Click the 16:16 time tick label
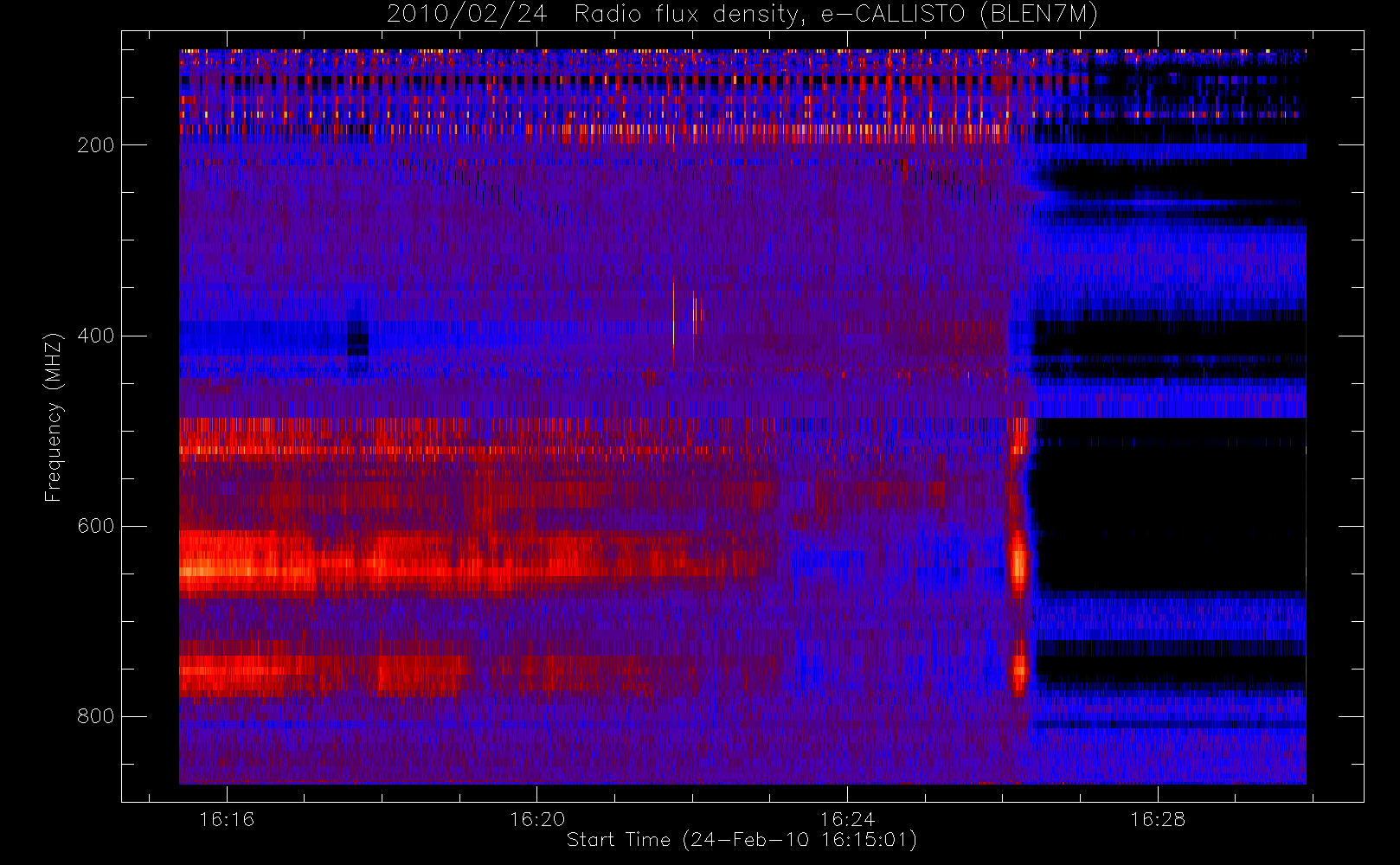 click(x=227, y=819)
